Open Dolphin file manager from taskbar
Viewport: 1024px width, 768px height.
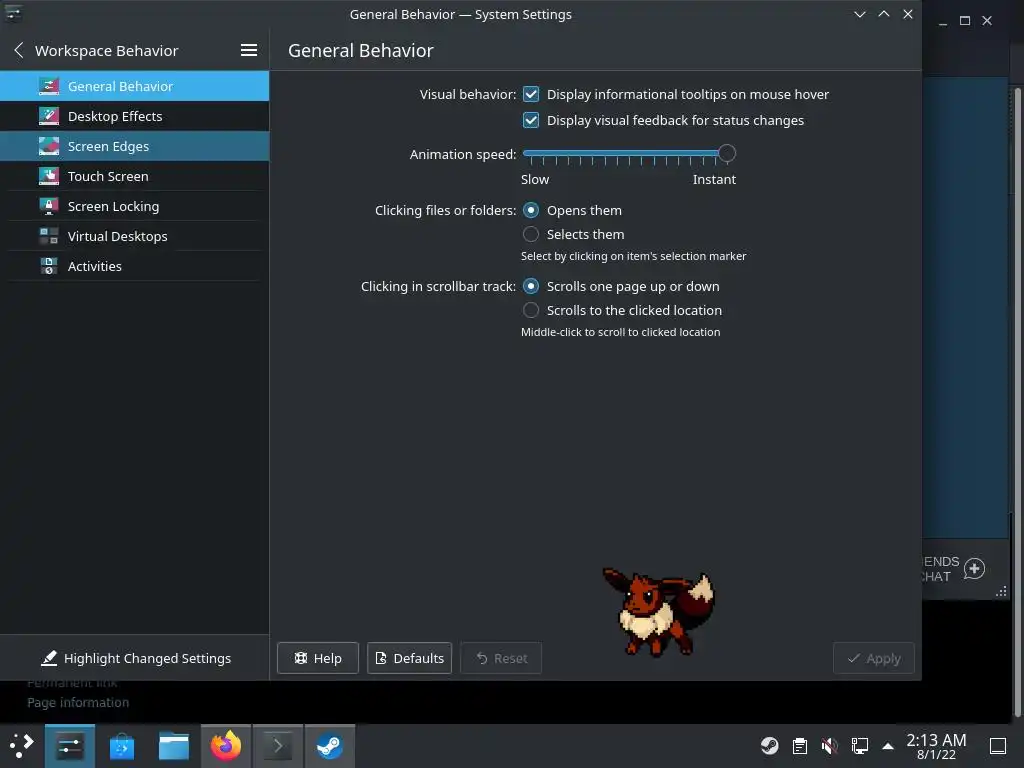coord(174,746)
